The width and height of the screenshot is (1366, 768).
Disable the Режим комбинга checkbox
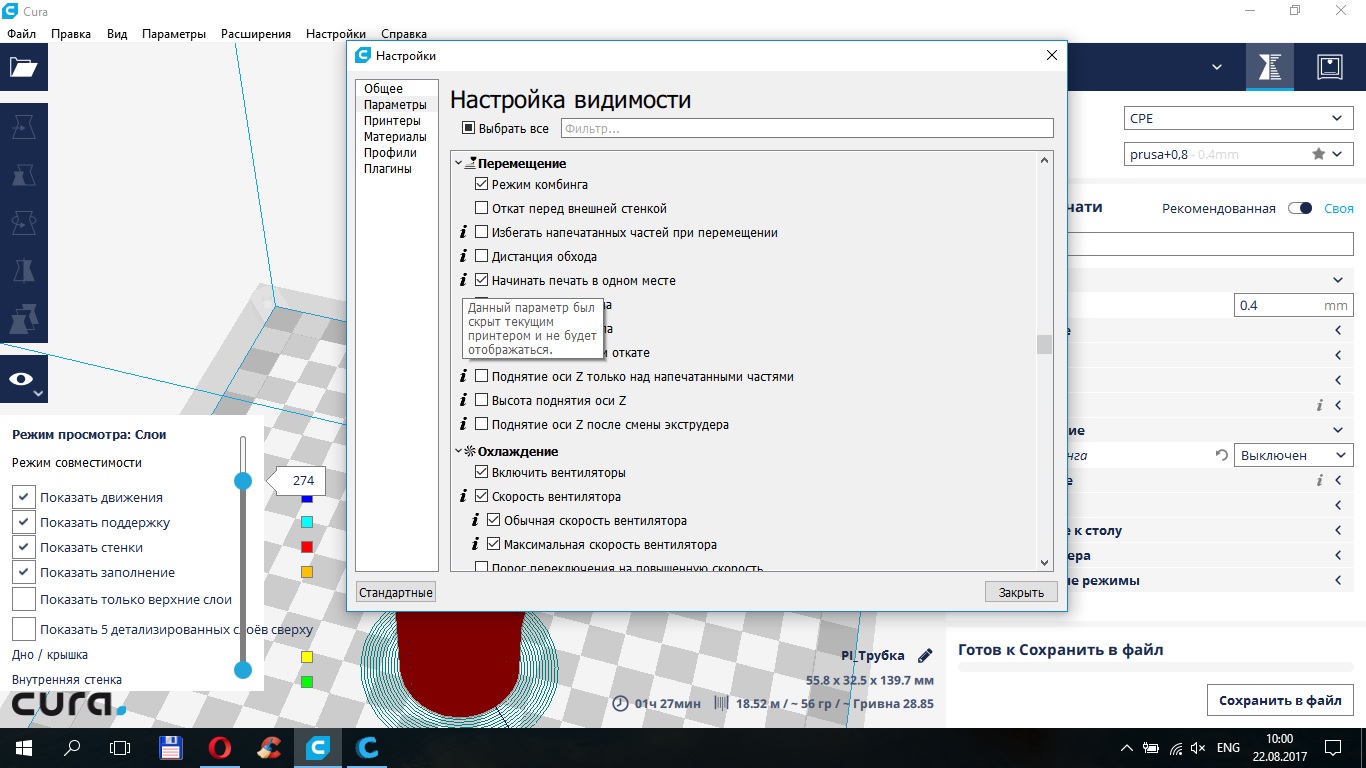[481, 184]
